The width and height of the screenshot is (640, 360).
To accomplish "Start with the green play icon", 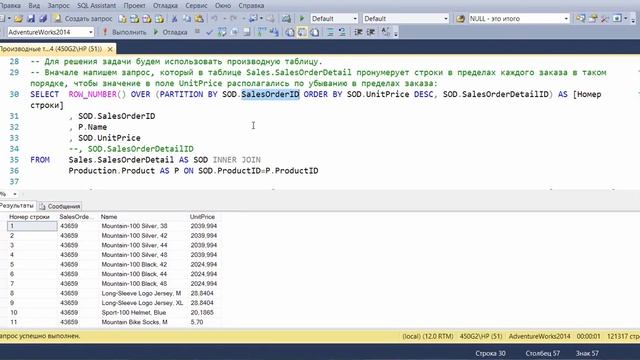I will tap(302, 19).
